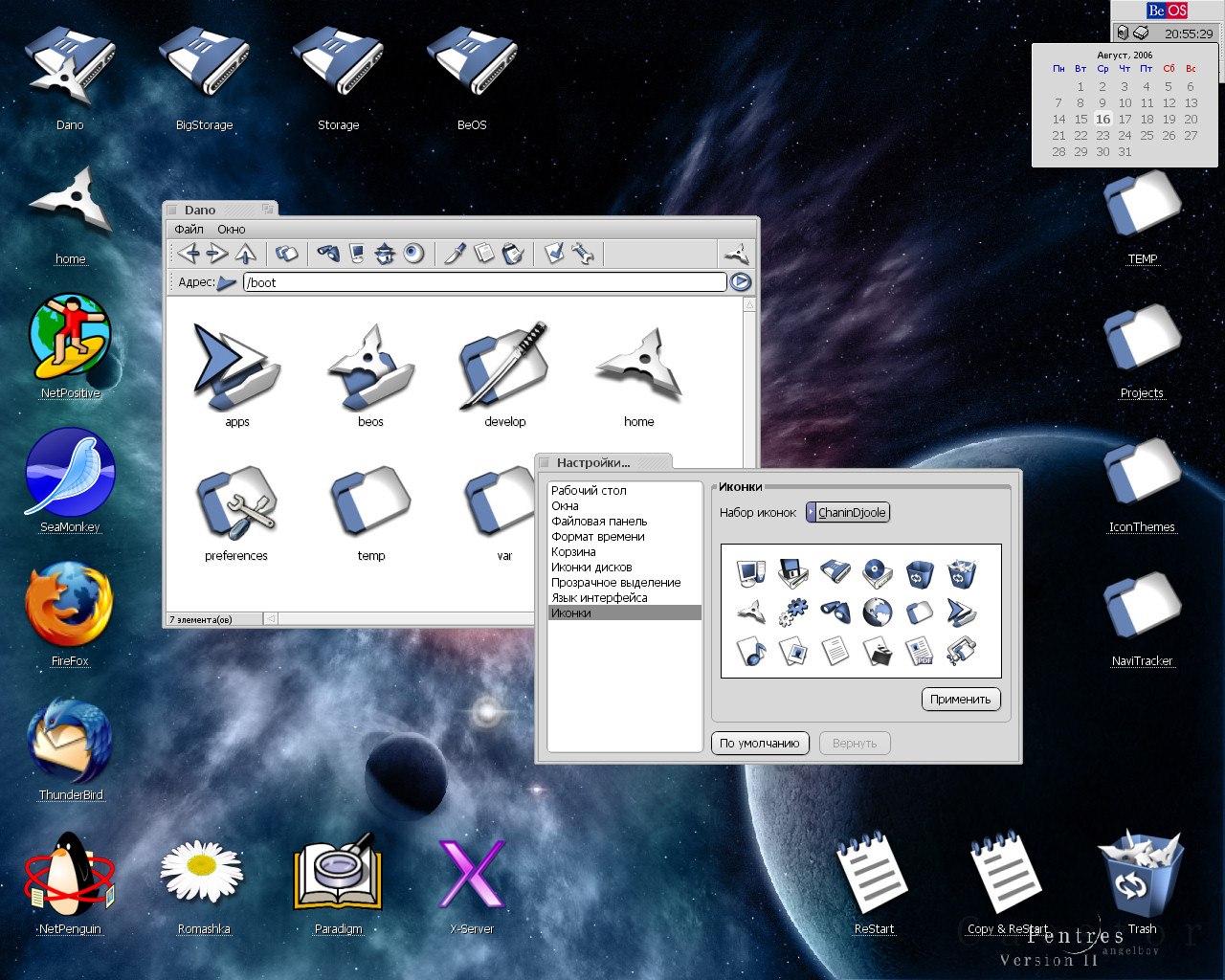Click the paste clipboard icon in Dano toolbar
Image resolution: width=1225 pixels, height=980 pixels.
(x=512, y=254)
